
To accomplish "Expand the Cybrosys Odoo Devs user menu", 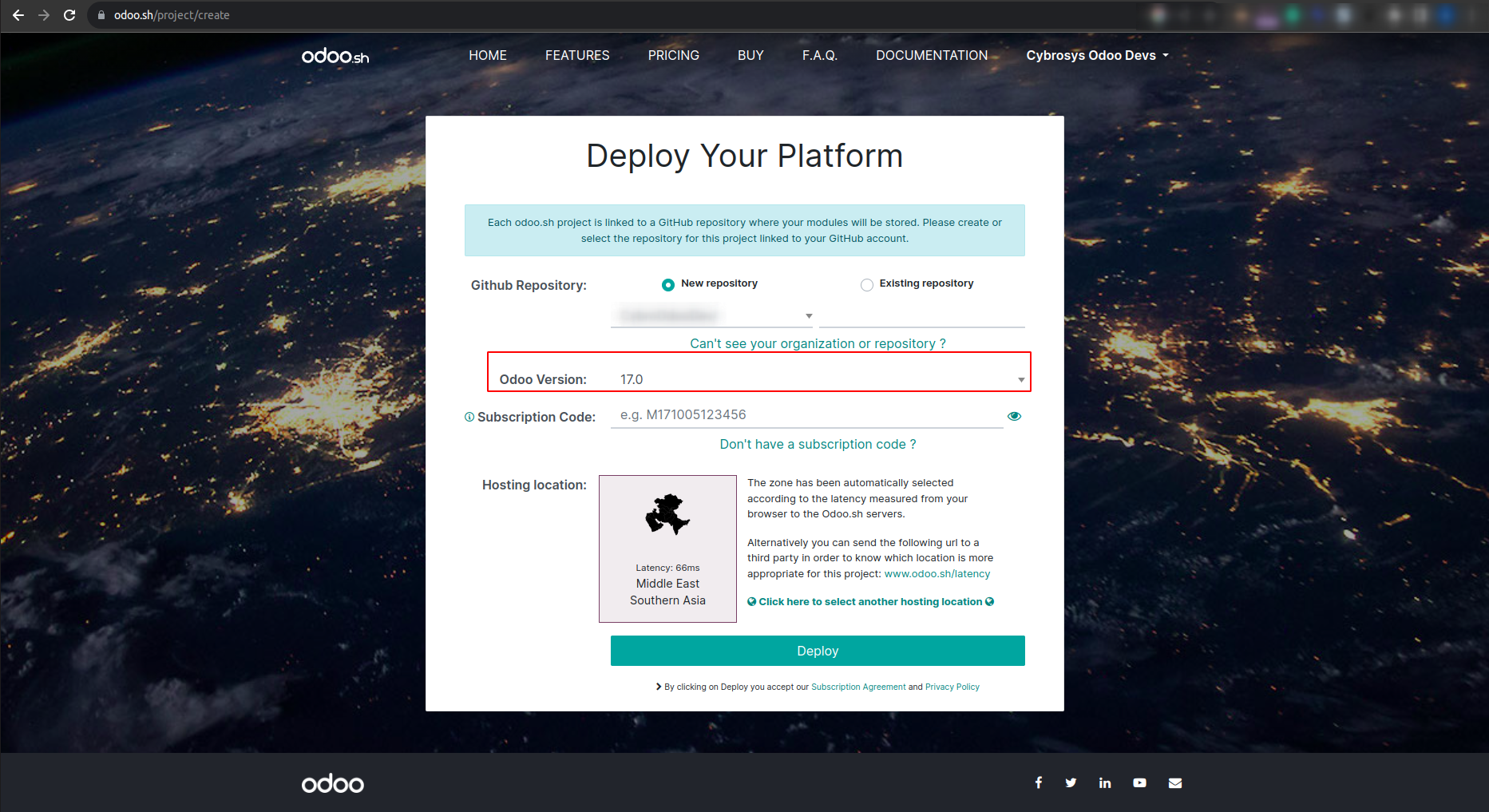I will [1097, 55].
